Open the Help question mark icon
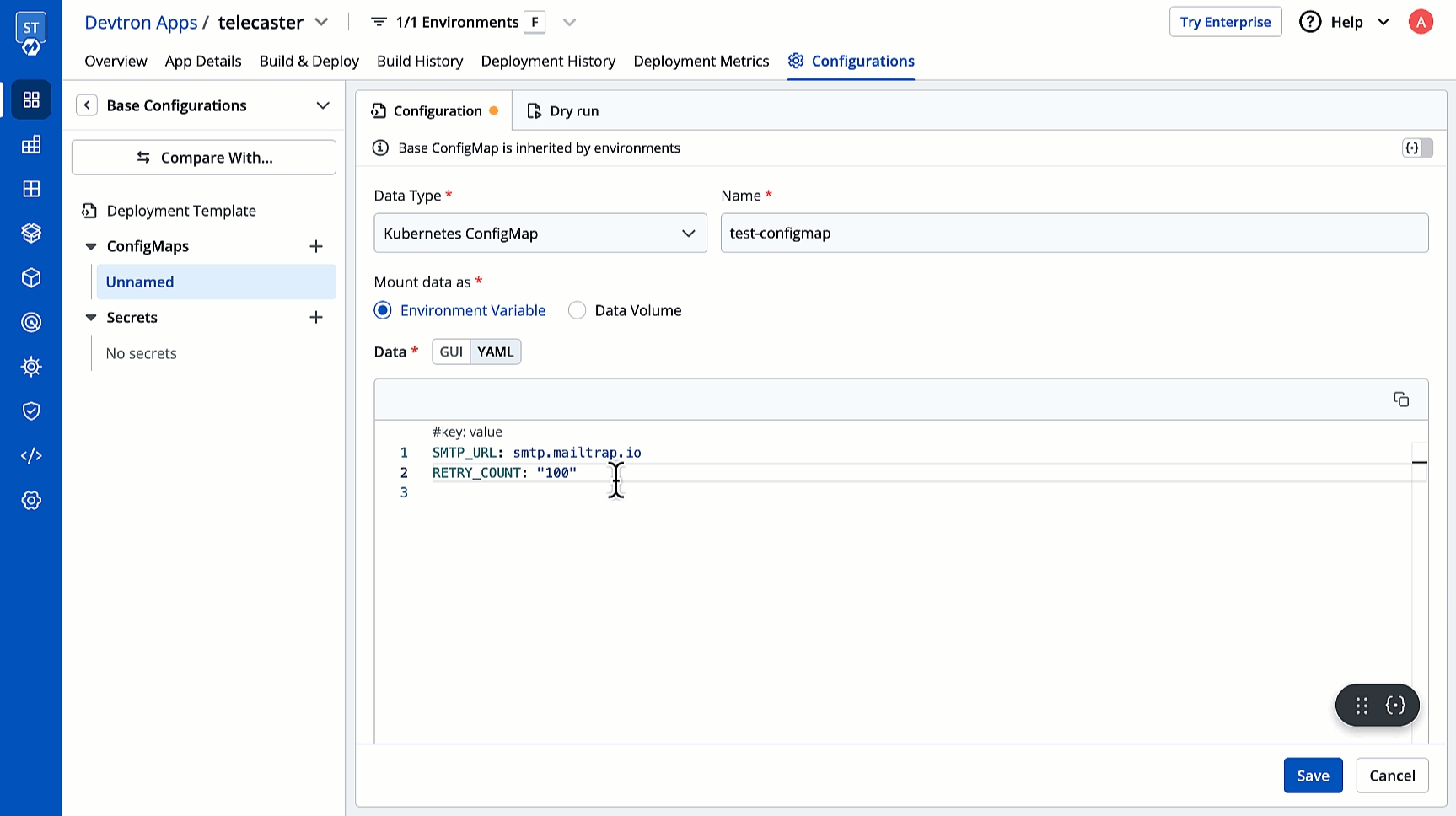 pos(1310,22)
